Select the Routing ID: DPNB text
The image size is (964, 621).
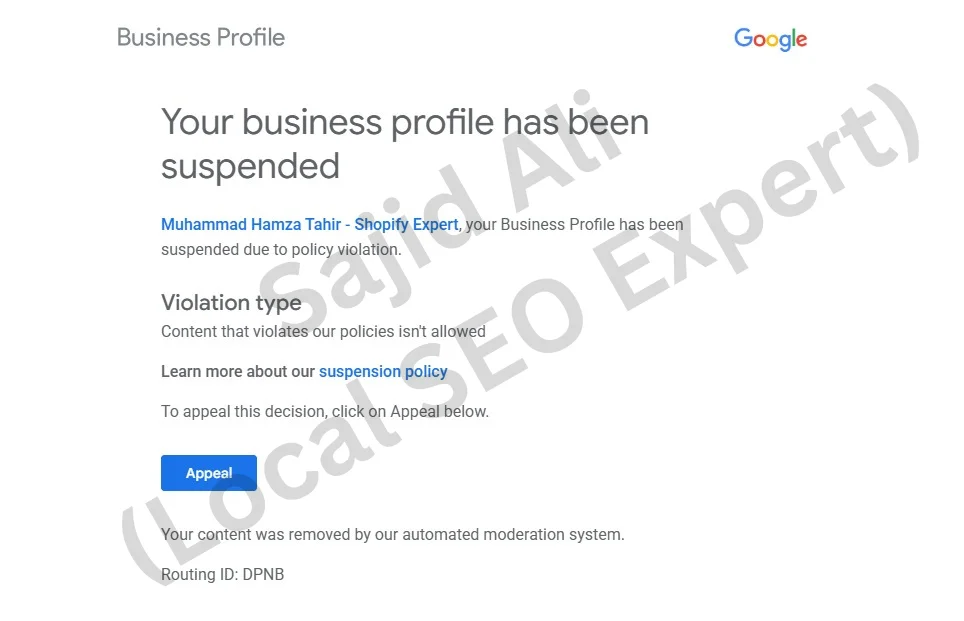tap(222, 574)
